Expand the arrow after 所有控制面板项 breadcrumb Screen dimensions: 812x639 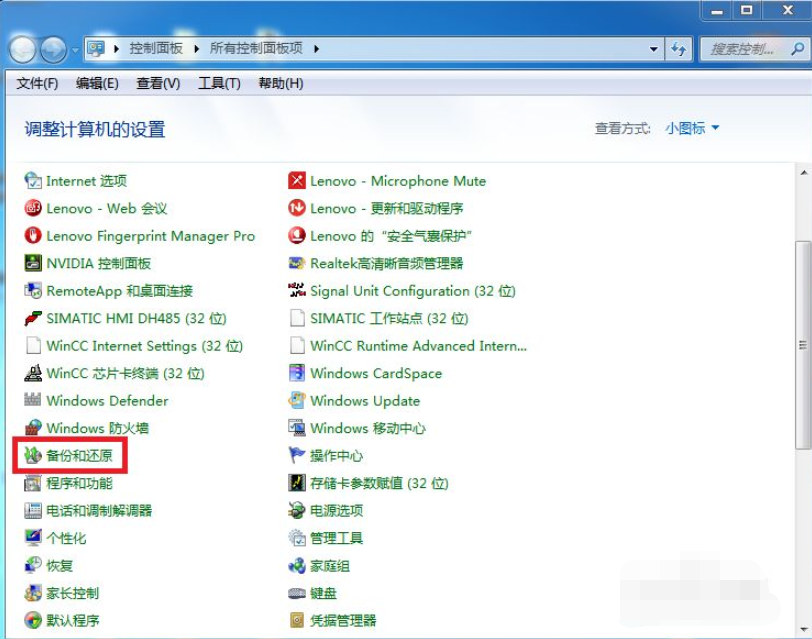(316, 49)
